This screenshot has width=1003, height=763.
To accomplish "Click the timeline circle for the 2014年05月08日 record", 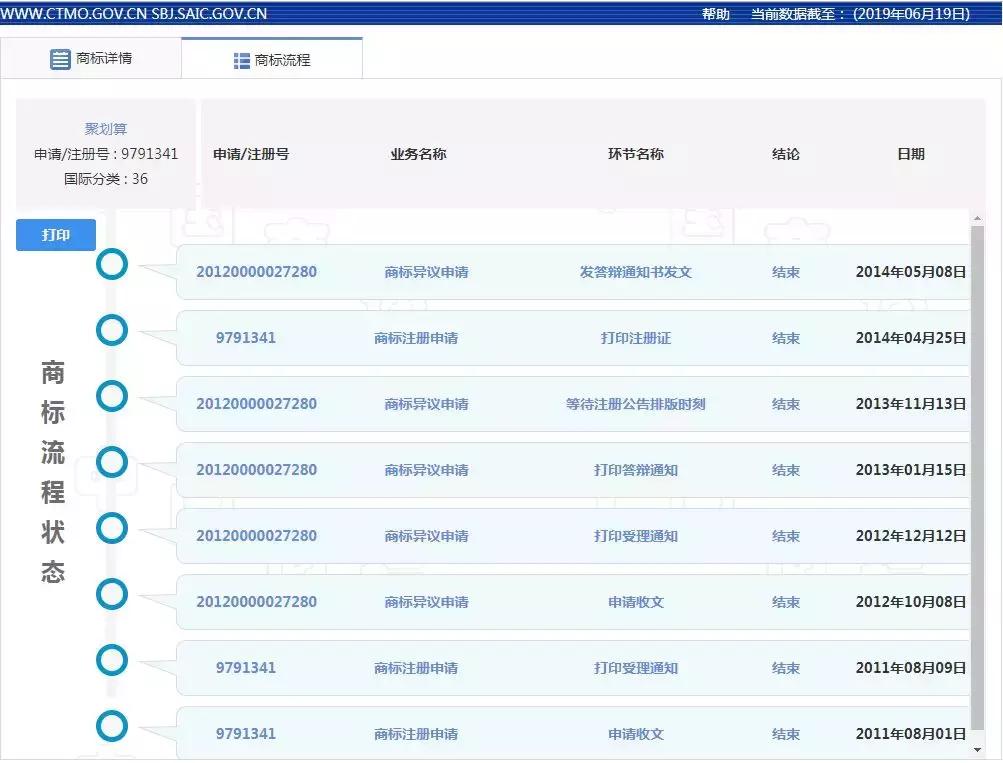I will [x=112, y=264].
